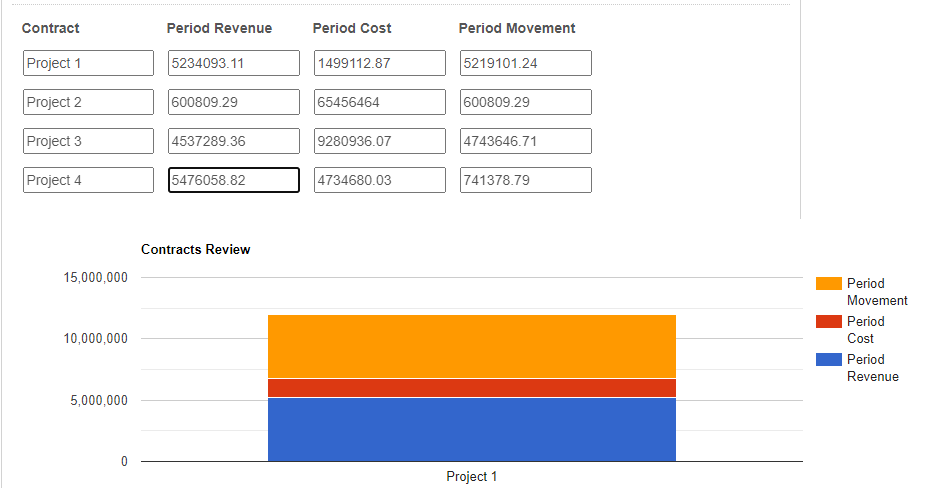Click Period Revenue field showing 600809.29

coord(234,102)
